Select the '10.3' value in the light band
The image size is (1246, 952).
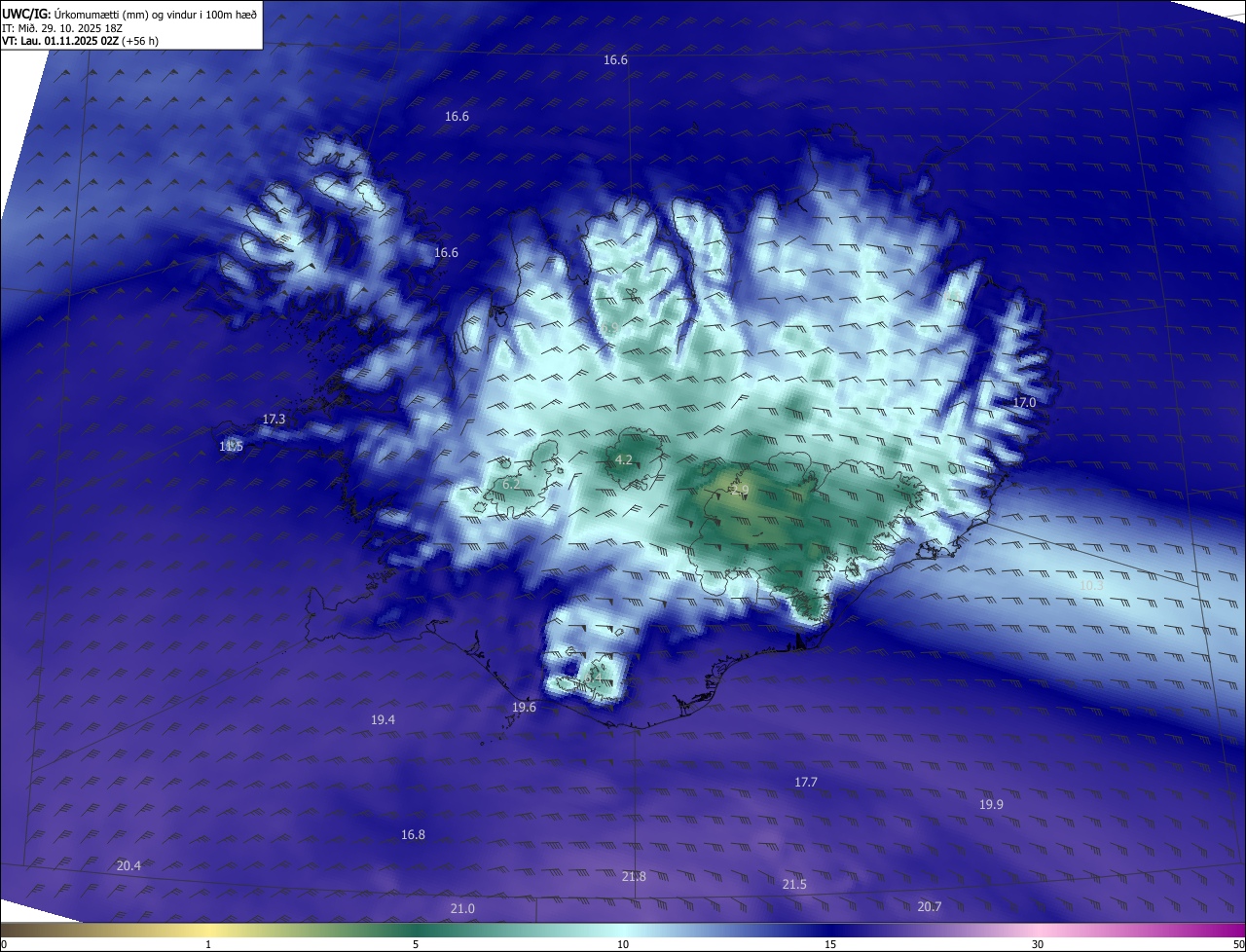[x=1092, y=586]
